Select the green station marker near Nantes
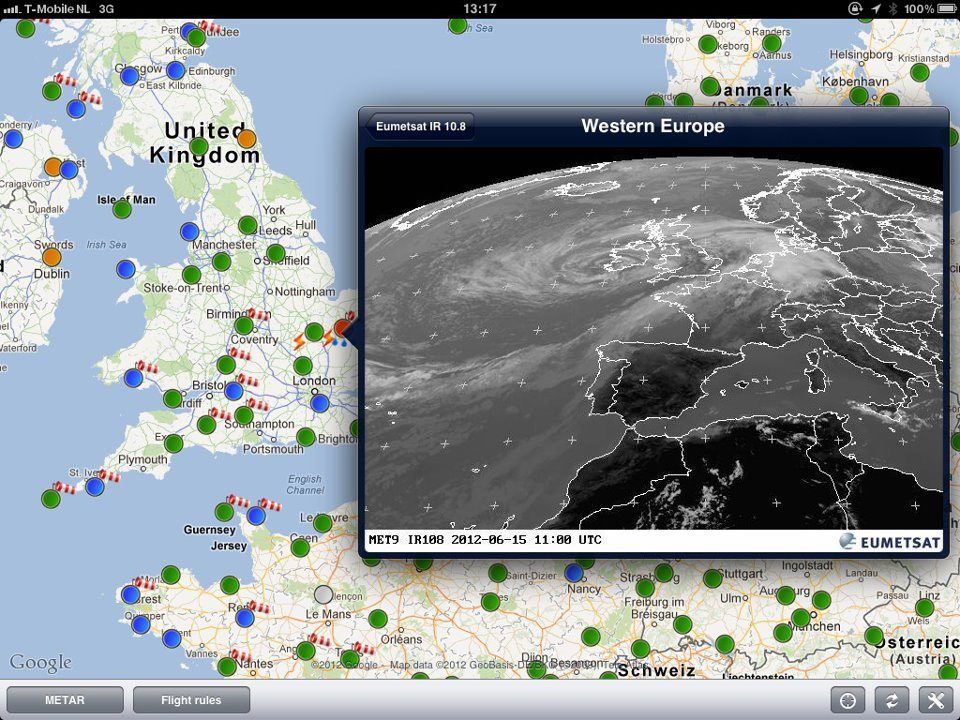Screen dimensions: 960x720 coord(227,666)
